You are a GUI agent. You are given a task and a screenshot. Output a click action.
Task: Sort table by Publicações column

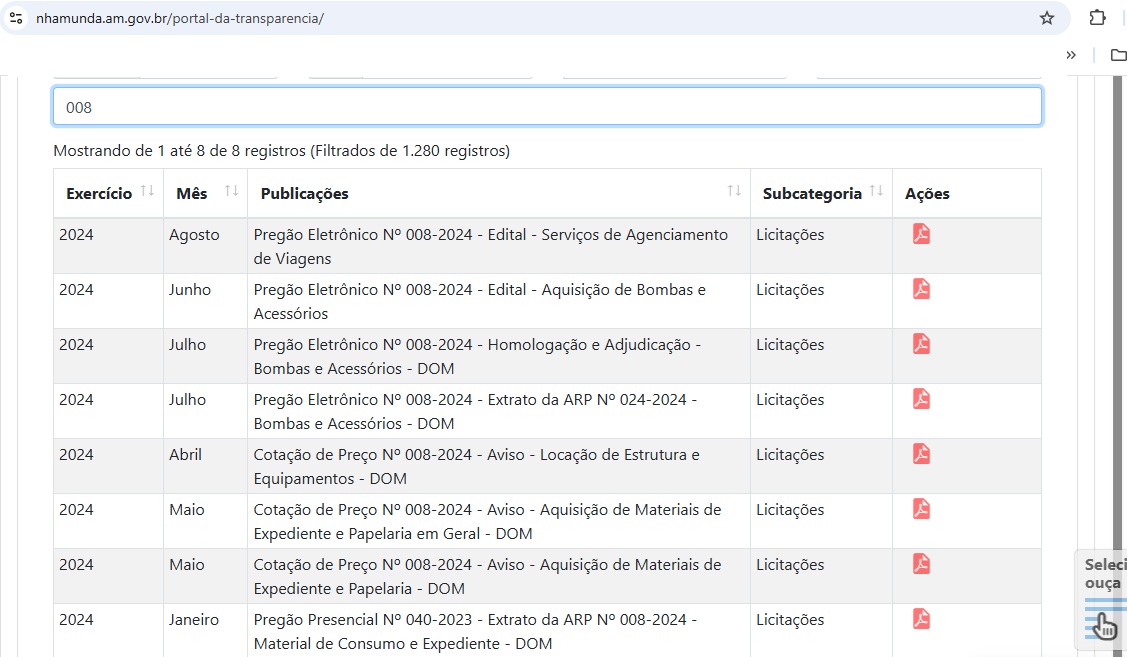tap(734, 192)
